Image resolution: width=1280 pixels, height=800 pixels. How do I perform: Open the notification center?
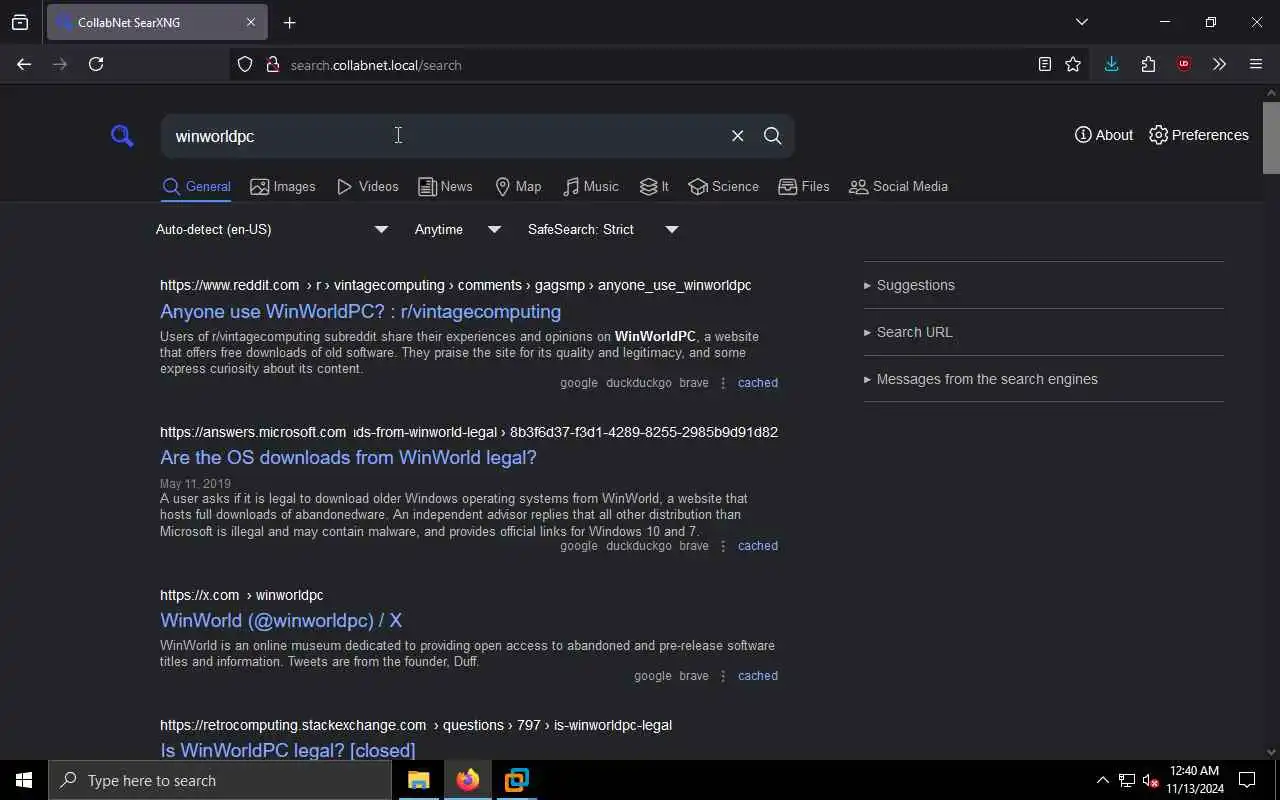1247,780
